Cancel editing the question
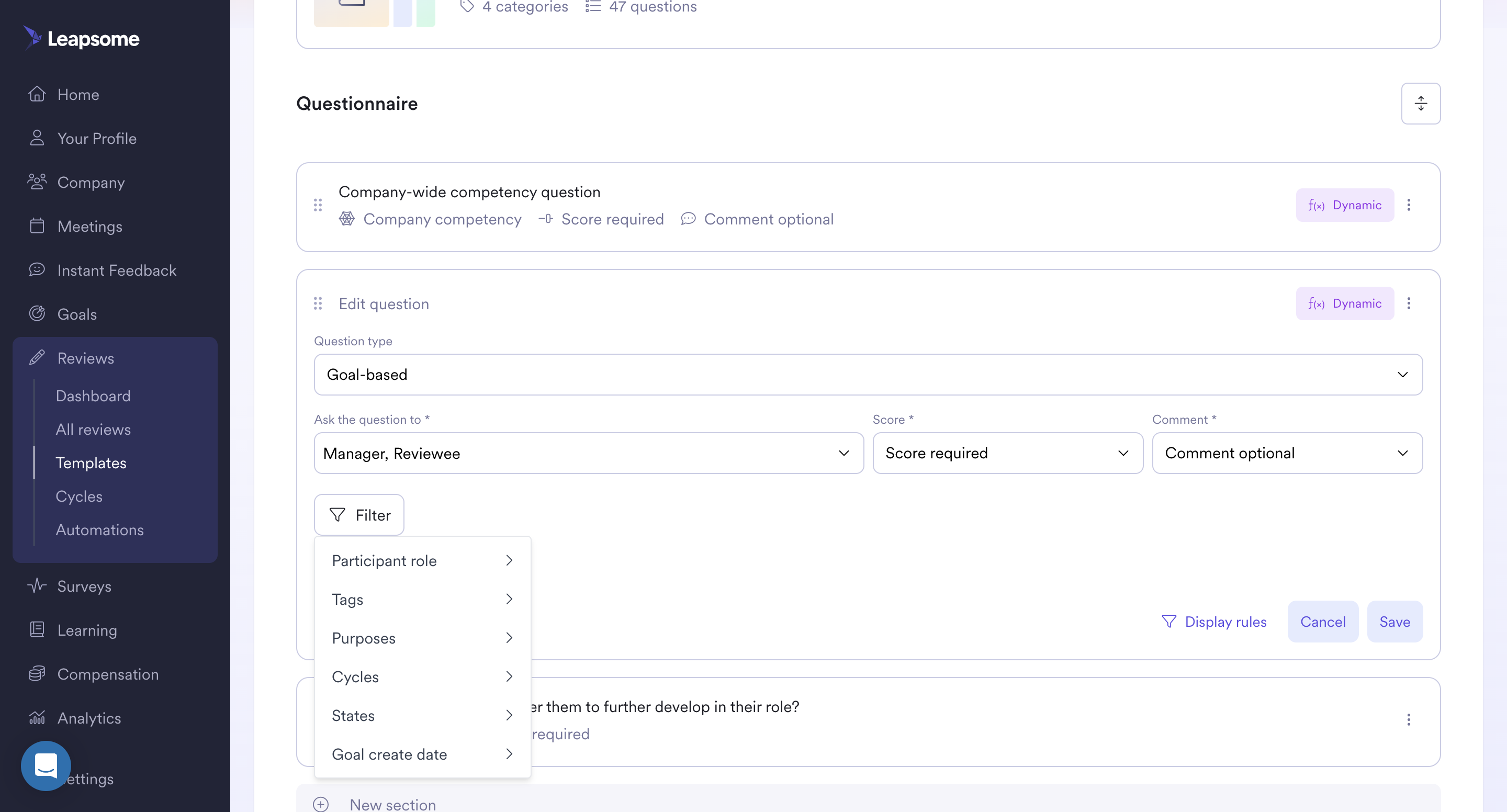Screen dimensions: 1507x812 click(1322, 621)
